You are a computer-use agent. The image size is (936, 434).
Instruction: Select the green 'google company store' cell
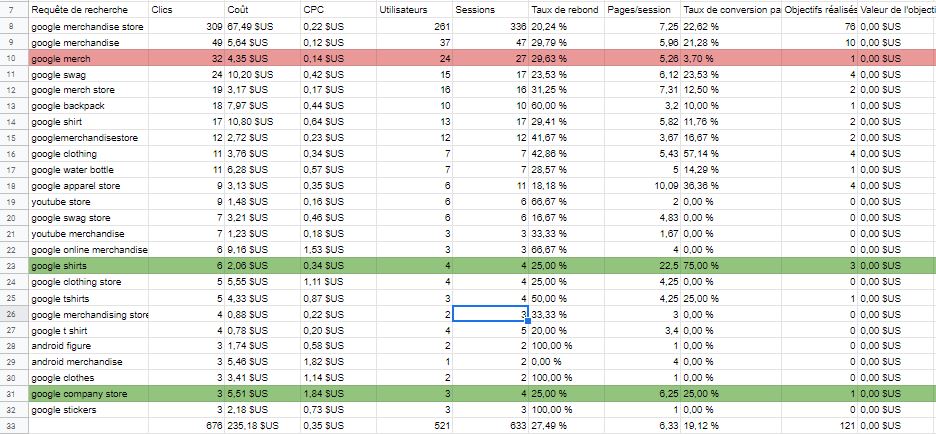coord(88,394)
